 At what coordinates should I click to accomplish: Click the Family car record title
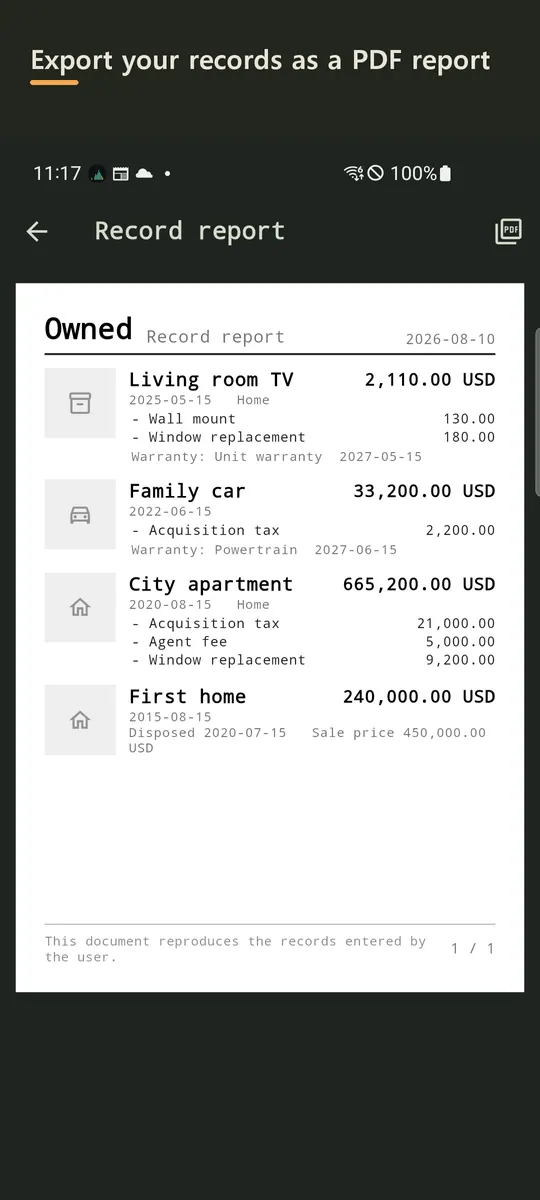[187, 491]
